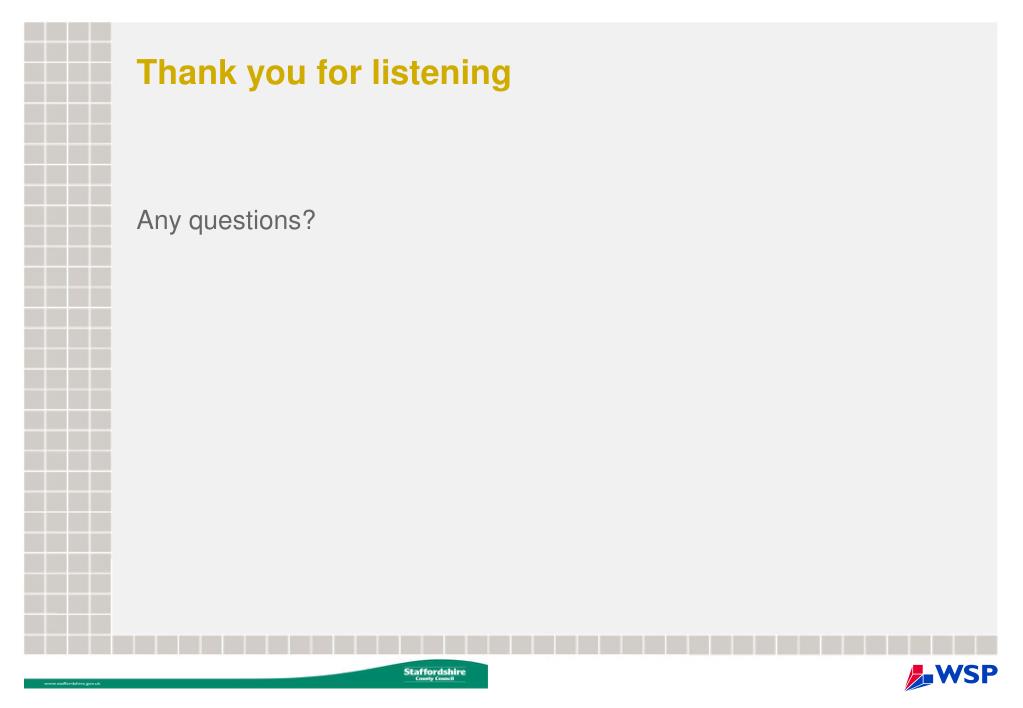1023x708 pixels.
Task: Click the word 'Thank' in the title
Action: pyautogui.click(x=187, y=72)
